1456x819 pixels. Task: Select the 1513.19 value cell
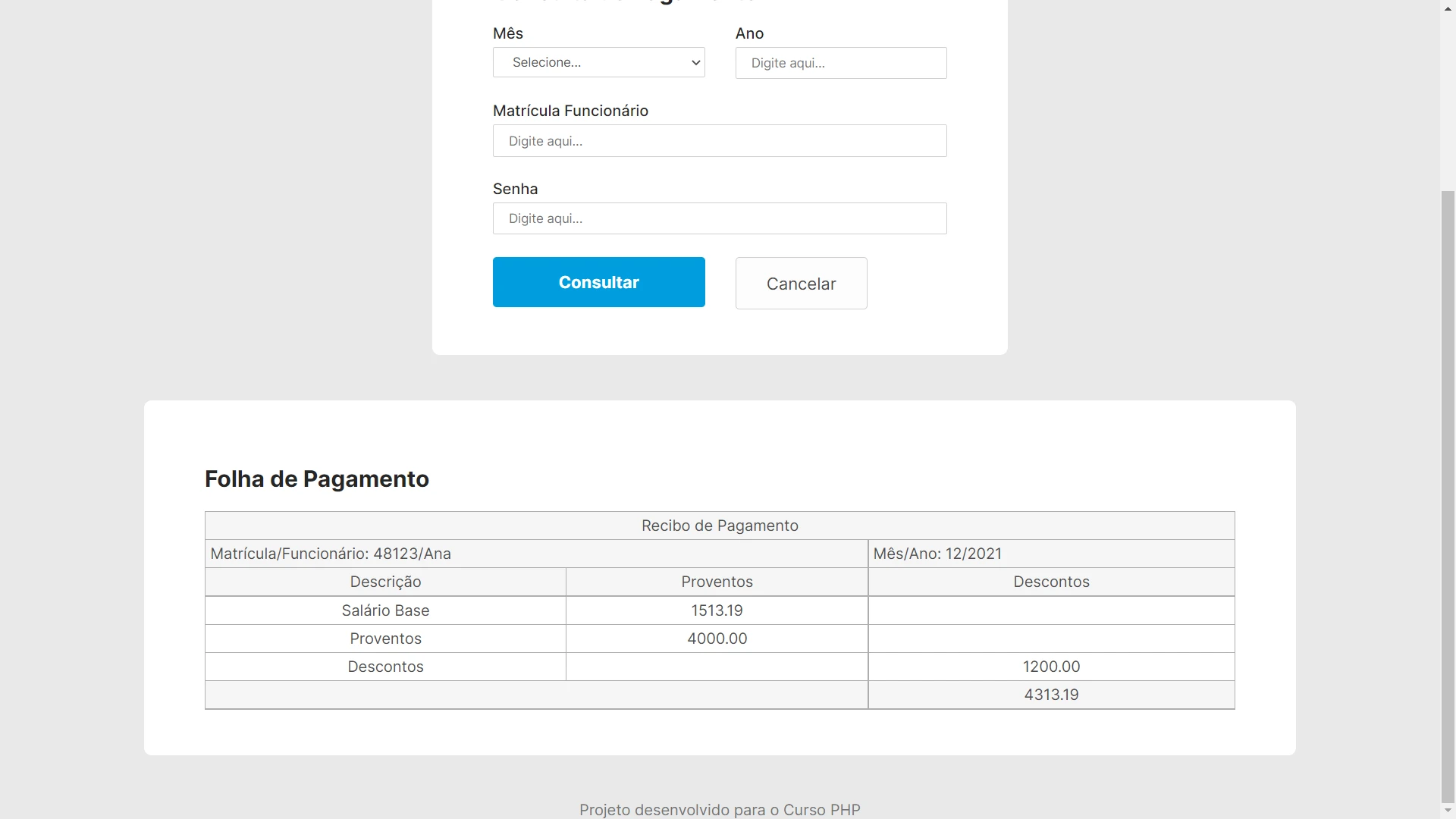pyautogui.click(x=717, y=610)
